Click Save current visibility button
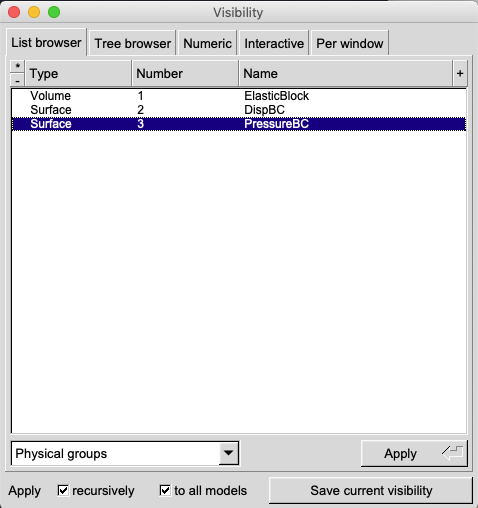 (x=371, y=490)
